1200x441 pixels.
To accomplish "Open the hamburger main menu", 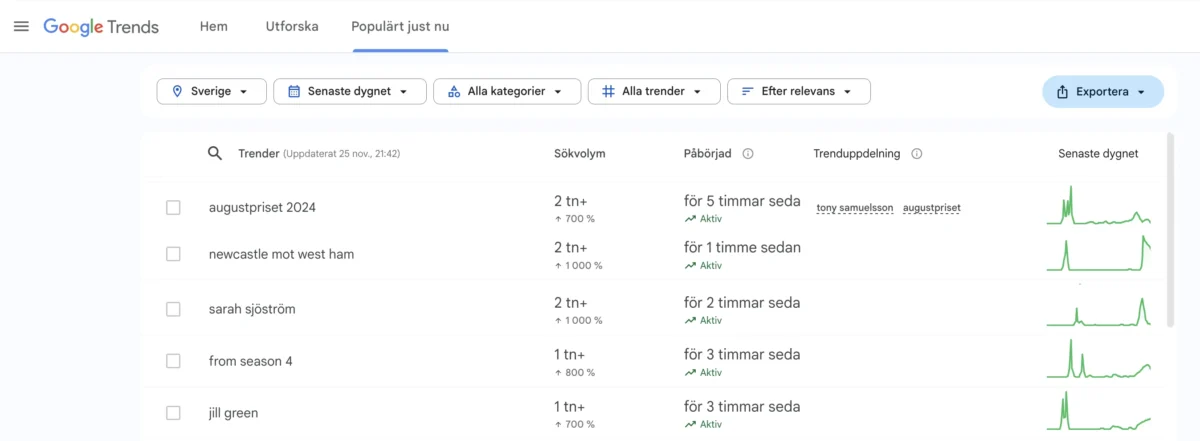I will pos(21,26).
